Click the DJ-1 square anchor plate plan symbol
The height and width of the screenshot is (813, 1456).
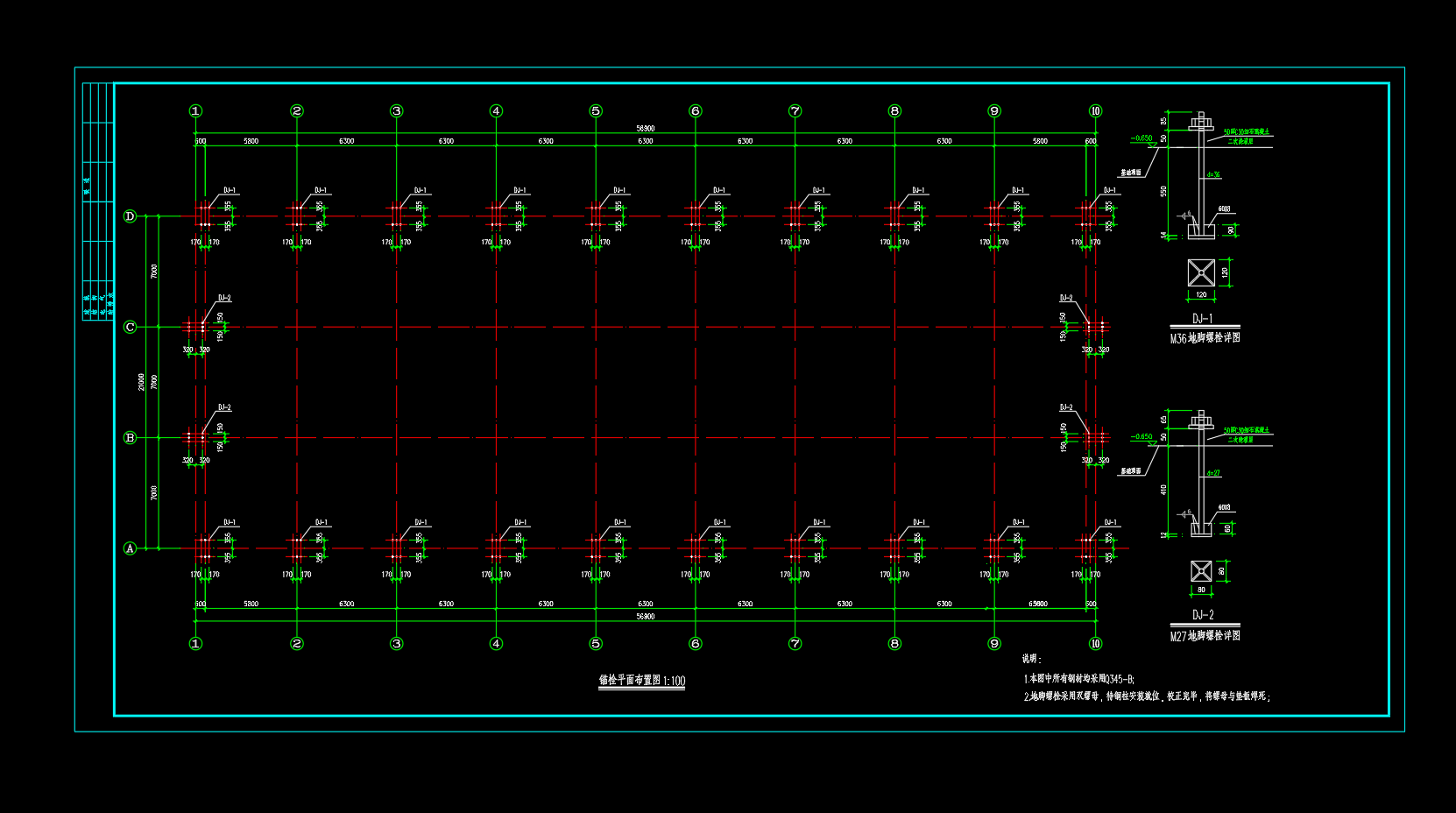(x=1201, y=272)
